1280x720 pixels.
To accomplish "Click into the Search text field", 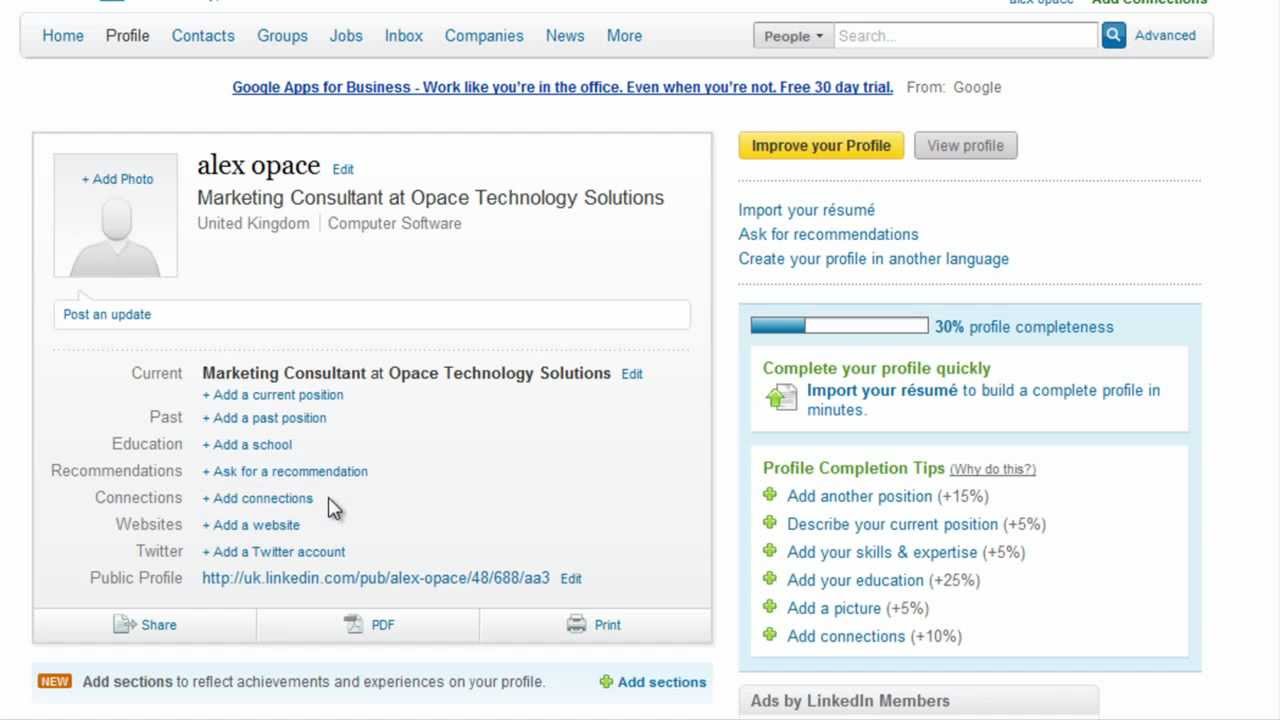I will tap(965, 36).
